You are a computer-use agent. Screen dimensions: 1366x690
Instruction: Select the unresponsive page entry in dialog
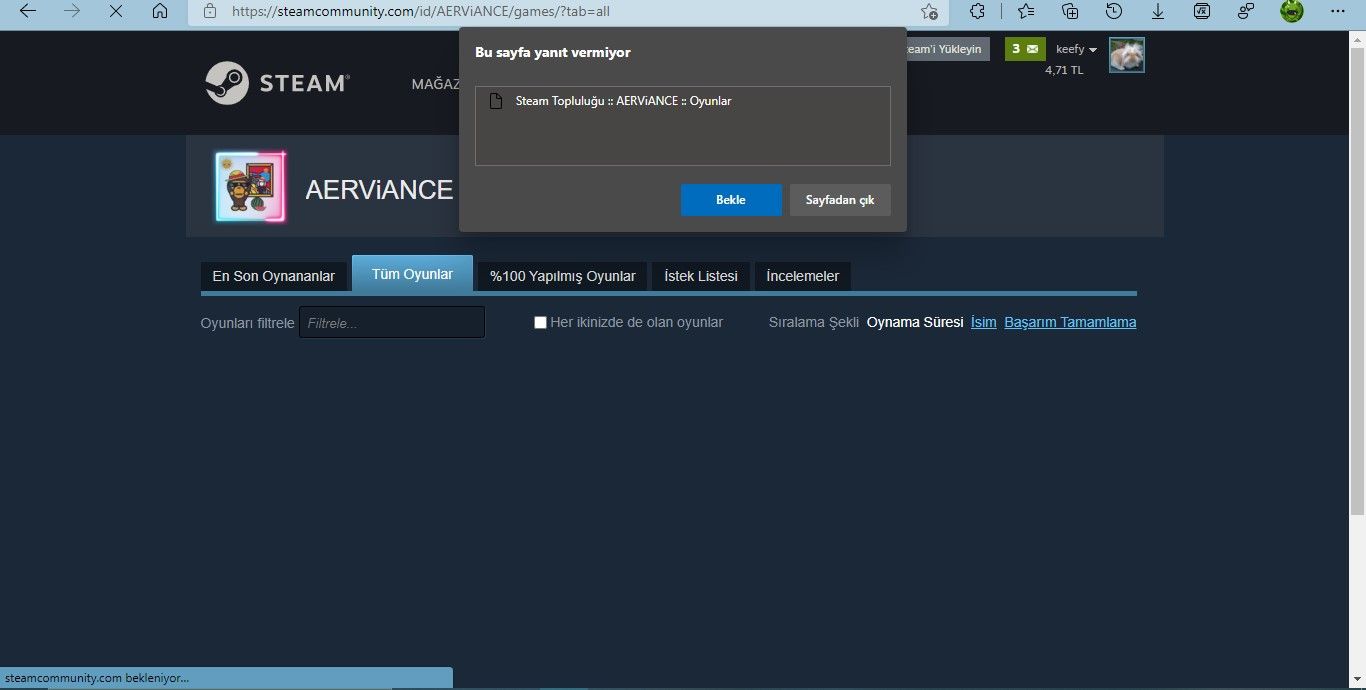coord(683,101)
